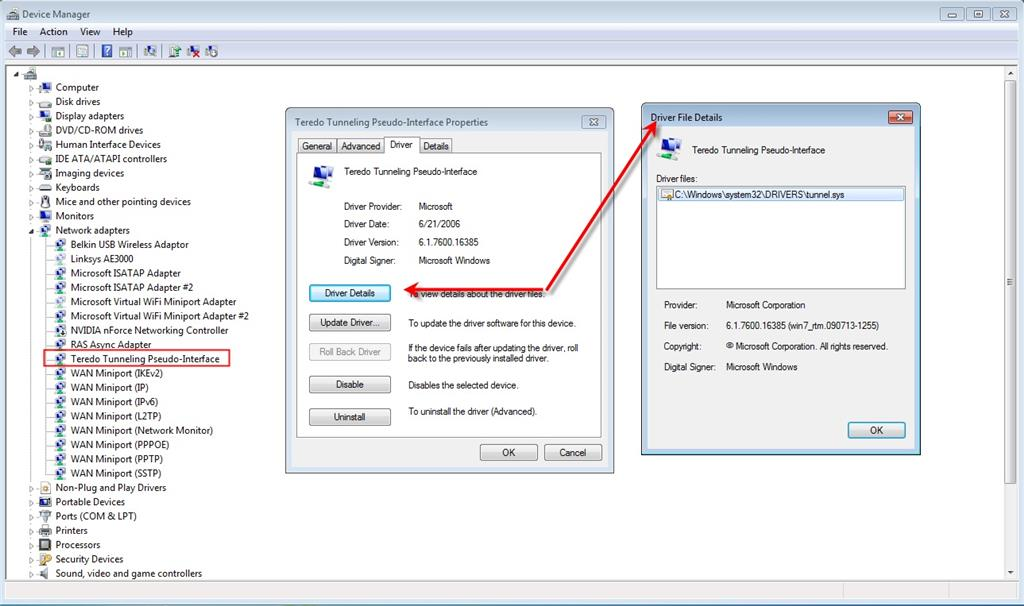Select the Update driver software toolbar icon
This screenshot has height=606, width=1024.
click(x=177, y=51)
